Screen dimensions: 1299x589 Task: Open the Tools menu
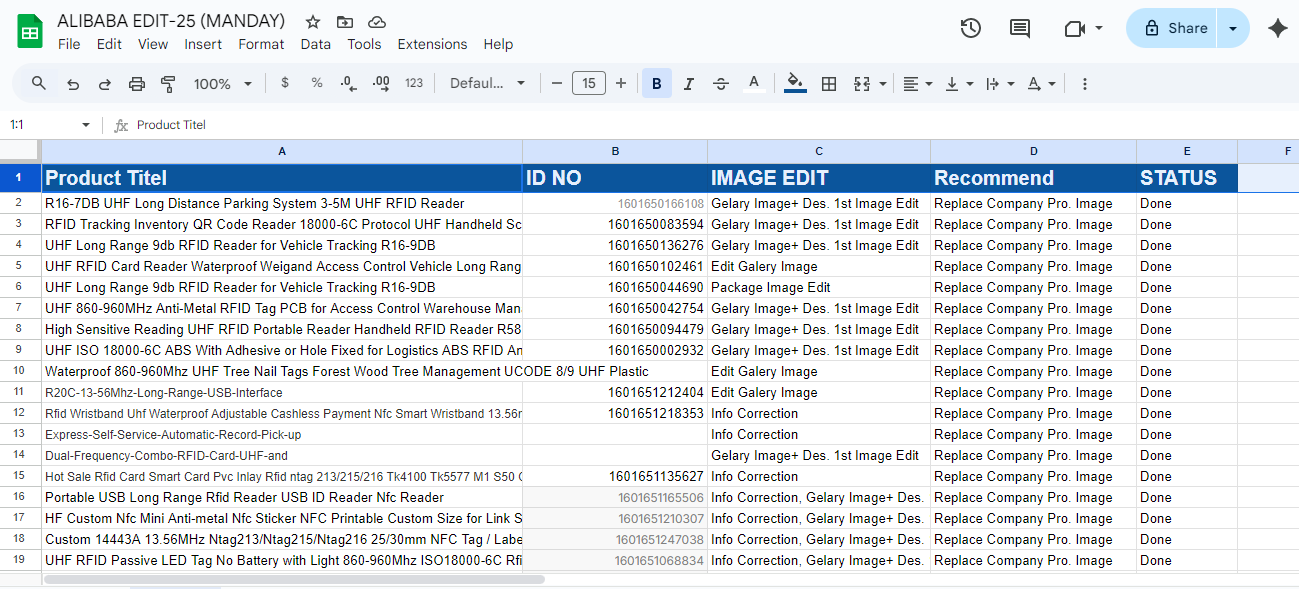tap(364, 44)
